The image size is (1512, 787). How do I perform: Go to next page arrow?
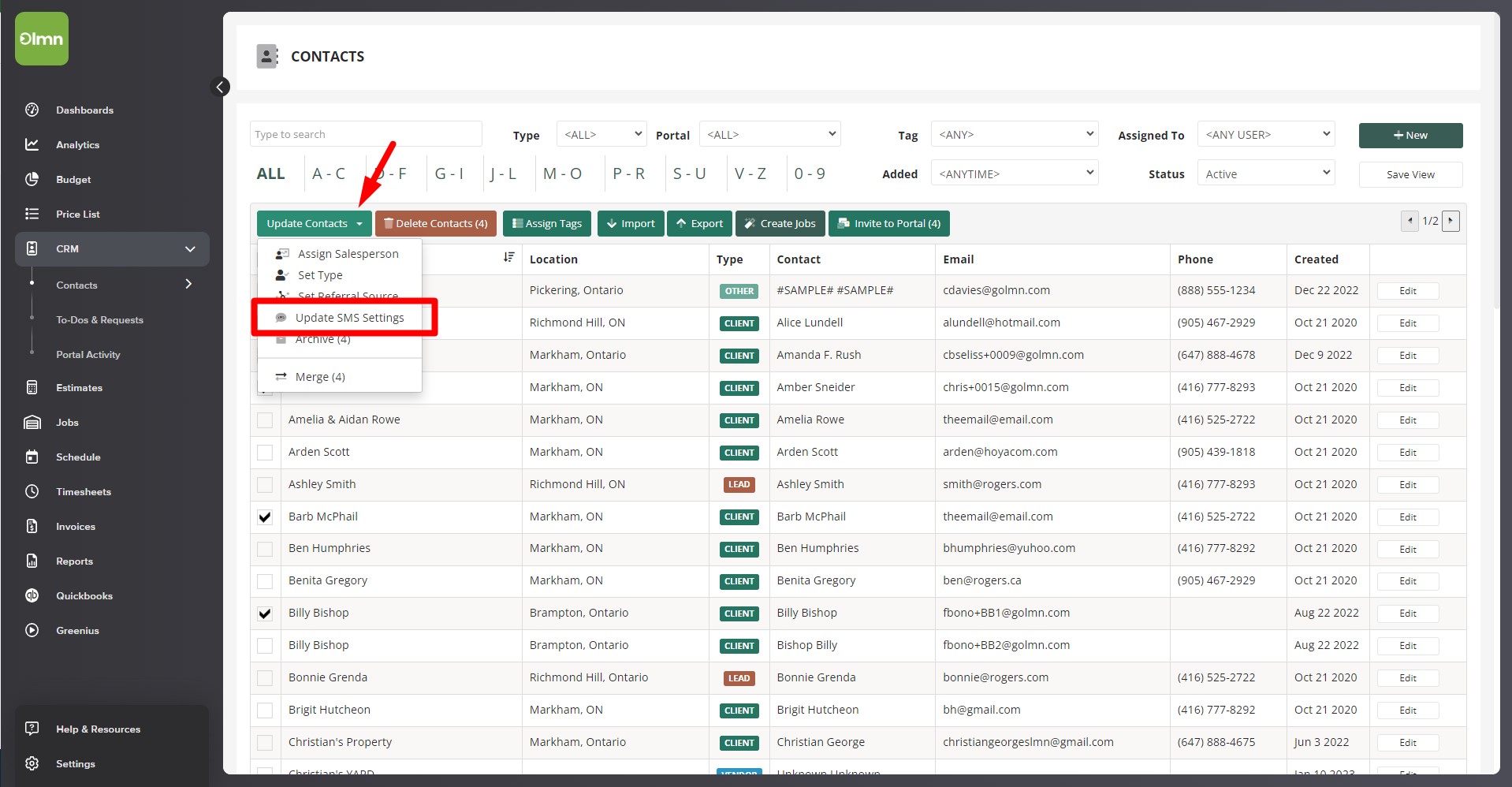pos(1451,221)
